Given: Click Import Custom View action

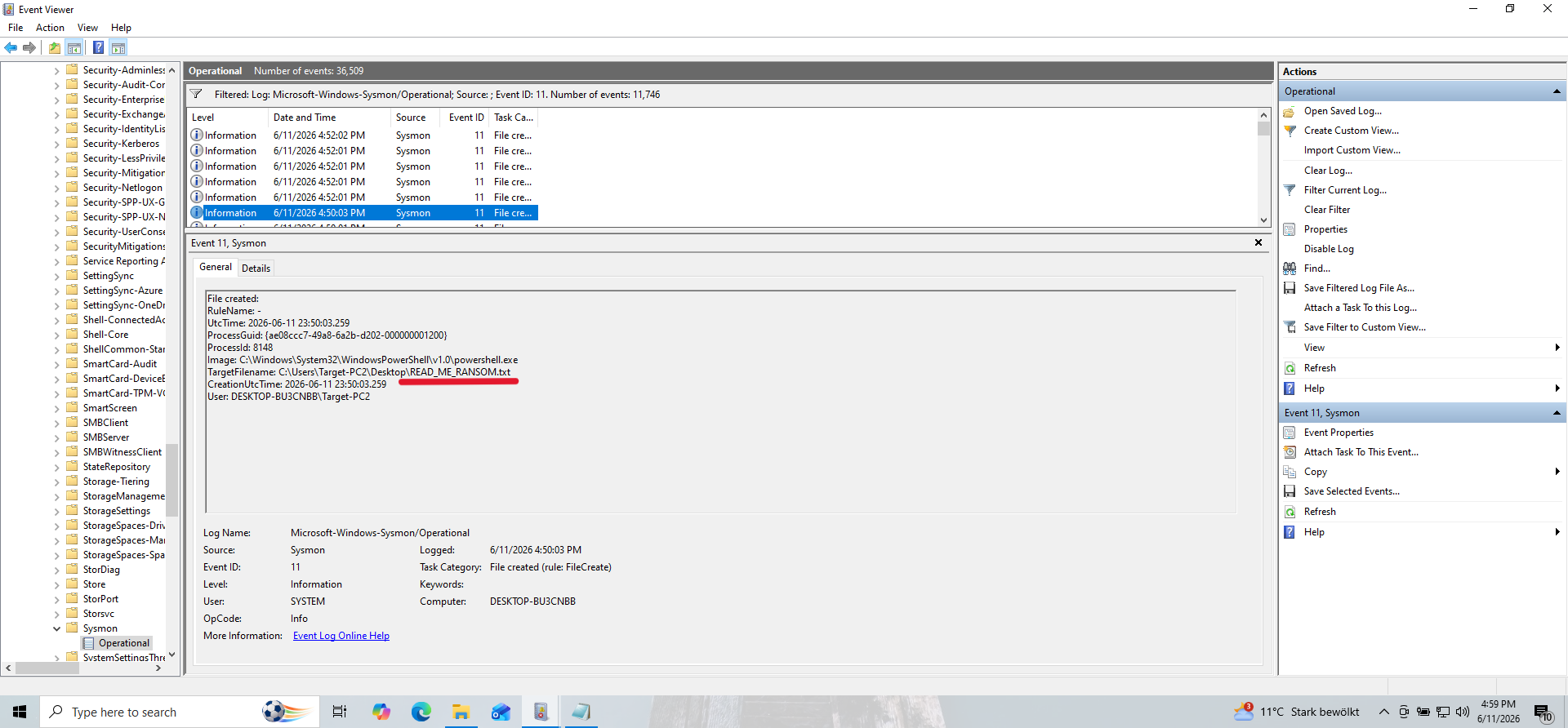Looking at the screenshot, I should [1352, 150].
